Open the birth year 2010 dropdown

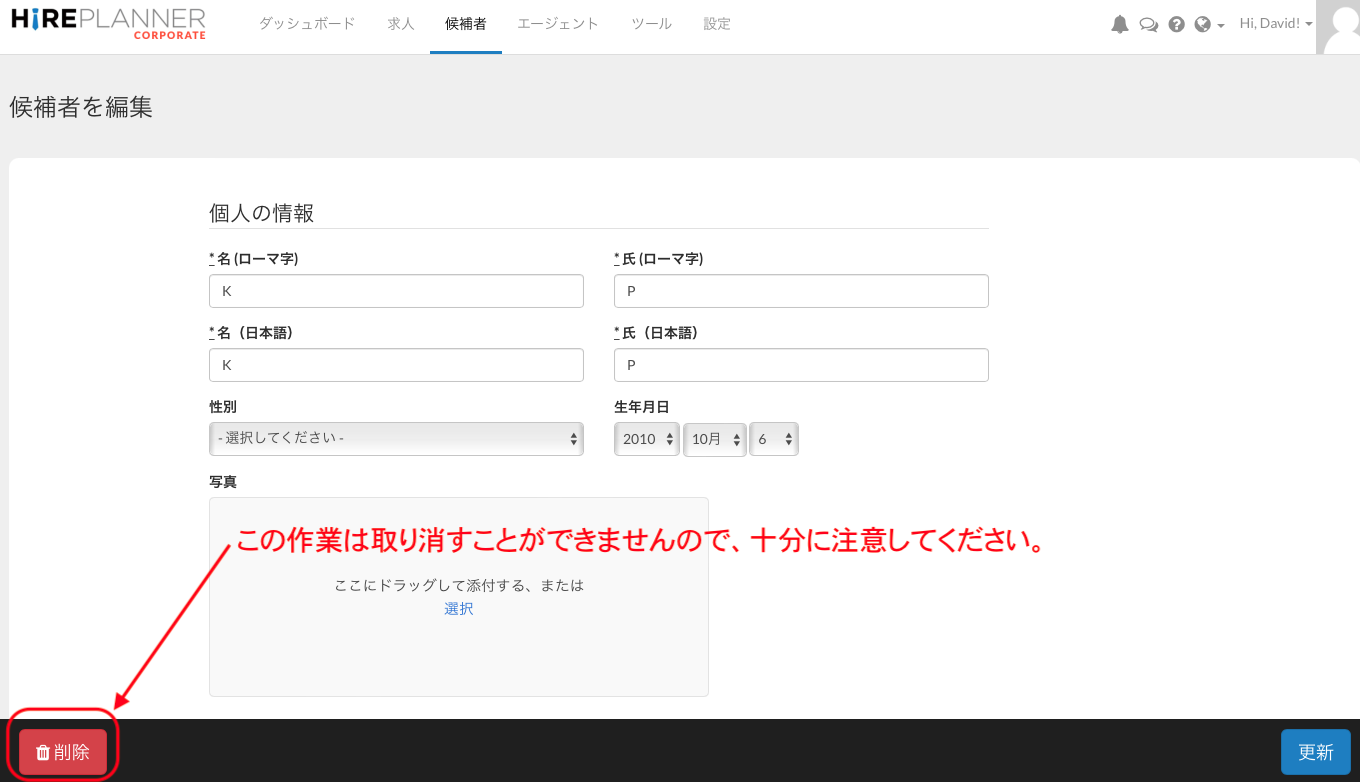(x=647, y=439)
